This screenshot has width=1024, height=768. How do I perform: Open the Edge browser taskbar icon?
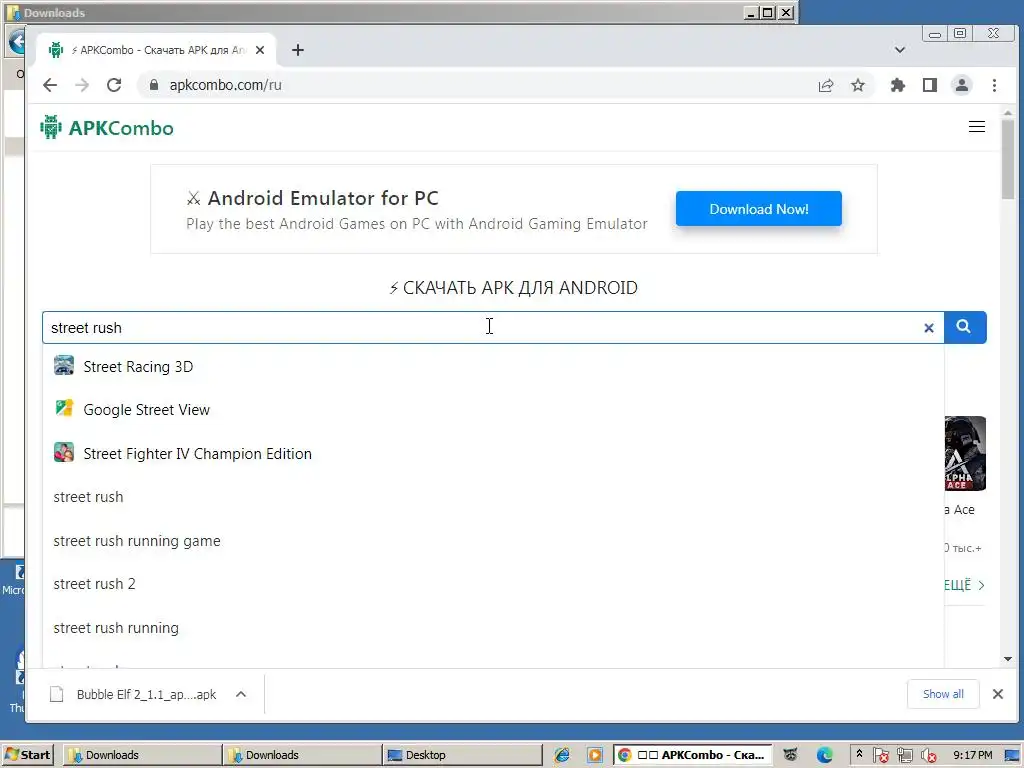click(824, 755)
